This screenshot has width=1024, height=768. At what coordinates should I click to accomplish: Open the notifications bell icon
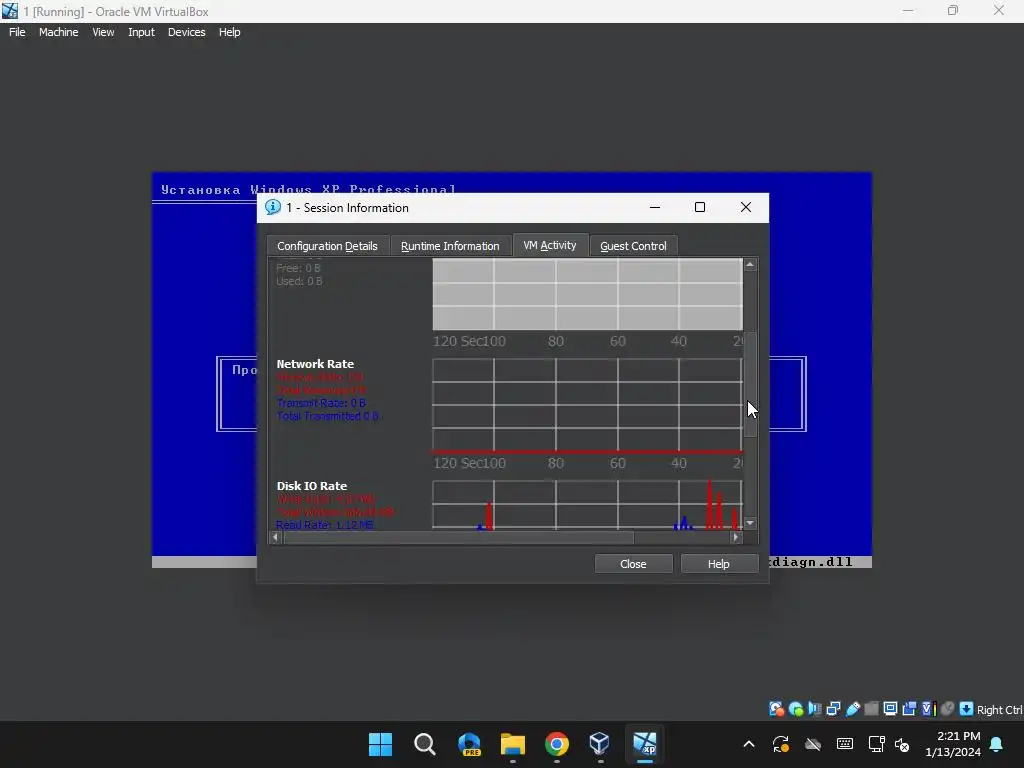pyautogui.click(x=997, y=744)
